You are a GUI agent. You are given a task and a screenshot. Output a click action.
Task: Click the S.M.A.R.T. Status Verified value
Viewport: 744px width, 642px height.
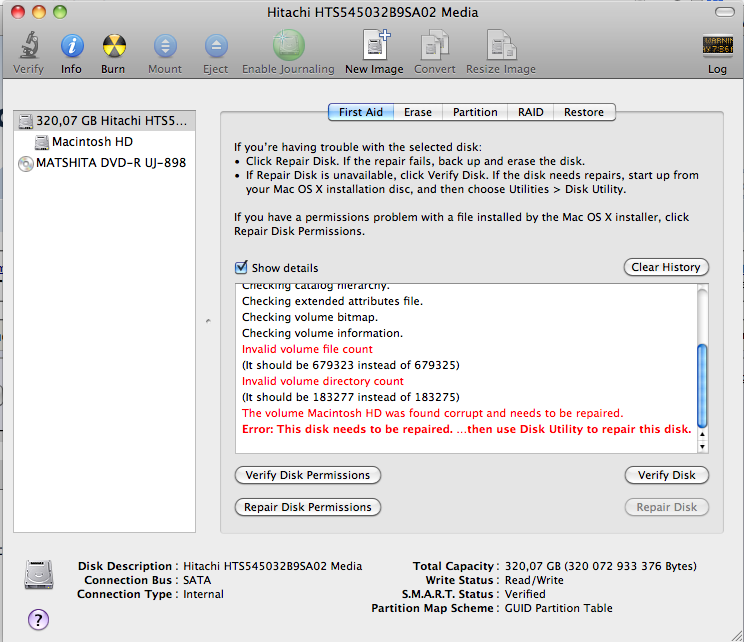point(525,594)
